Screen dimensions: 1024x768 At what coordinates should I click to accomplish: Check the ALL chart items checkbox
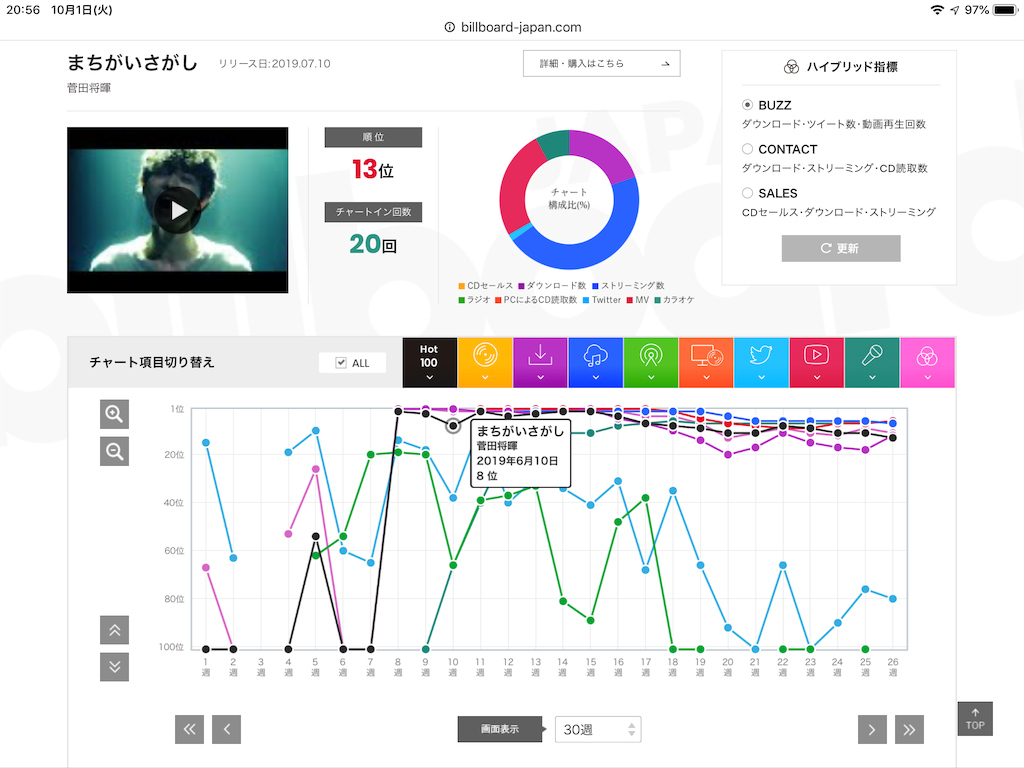(x=341, y=362)
